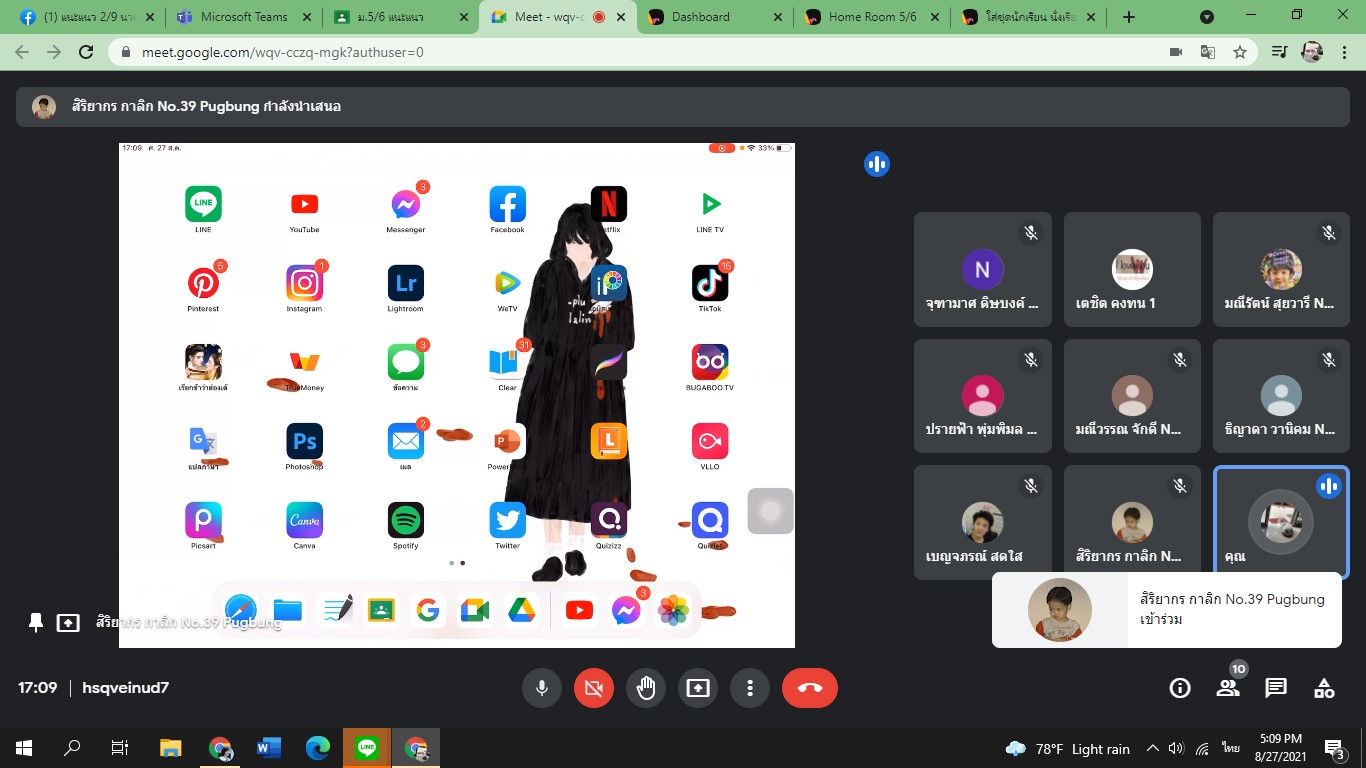Viewport: 1366px width, 768px height.
Task: Raise your hand in the meeting
Action: click(645, 688)
